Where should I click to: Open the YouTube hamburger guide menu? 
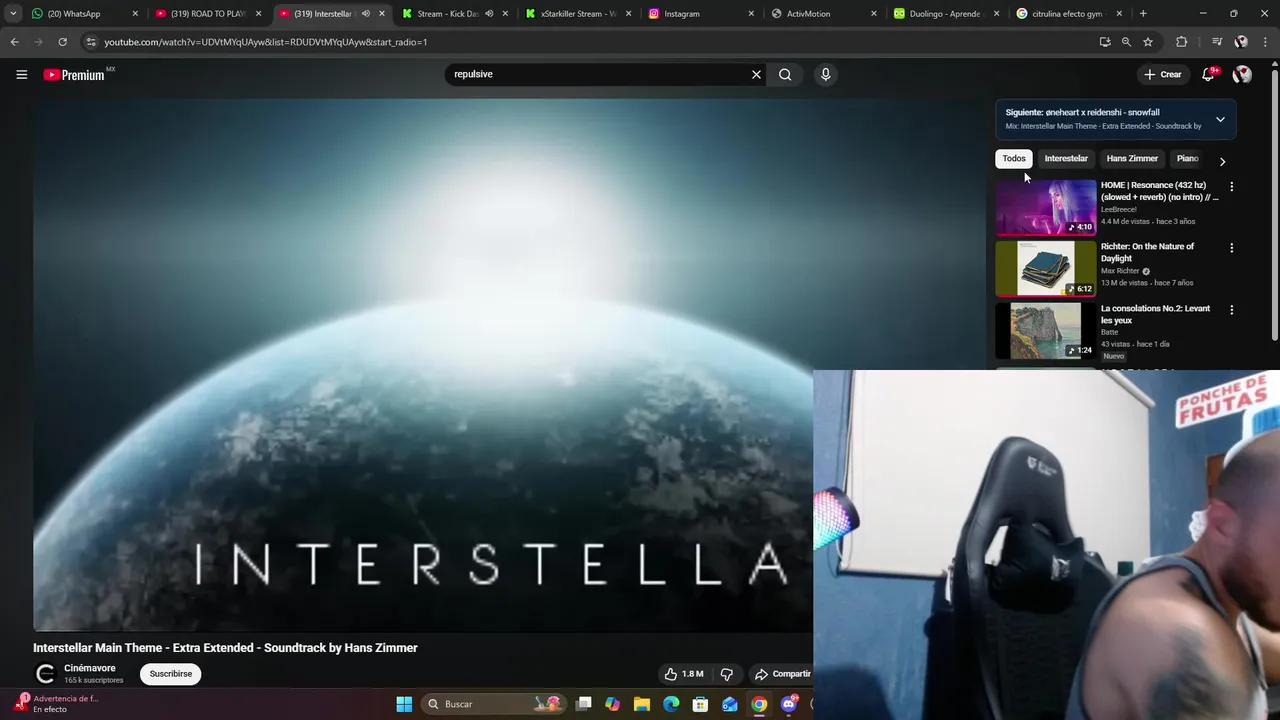pos(21,74)
